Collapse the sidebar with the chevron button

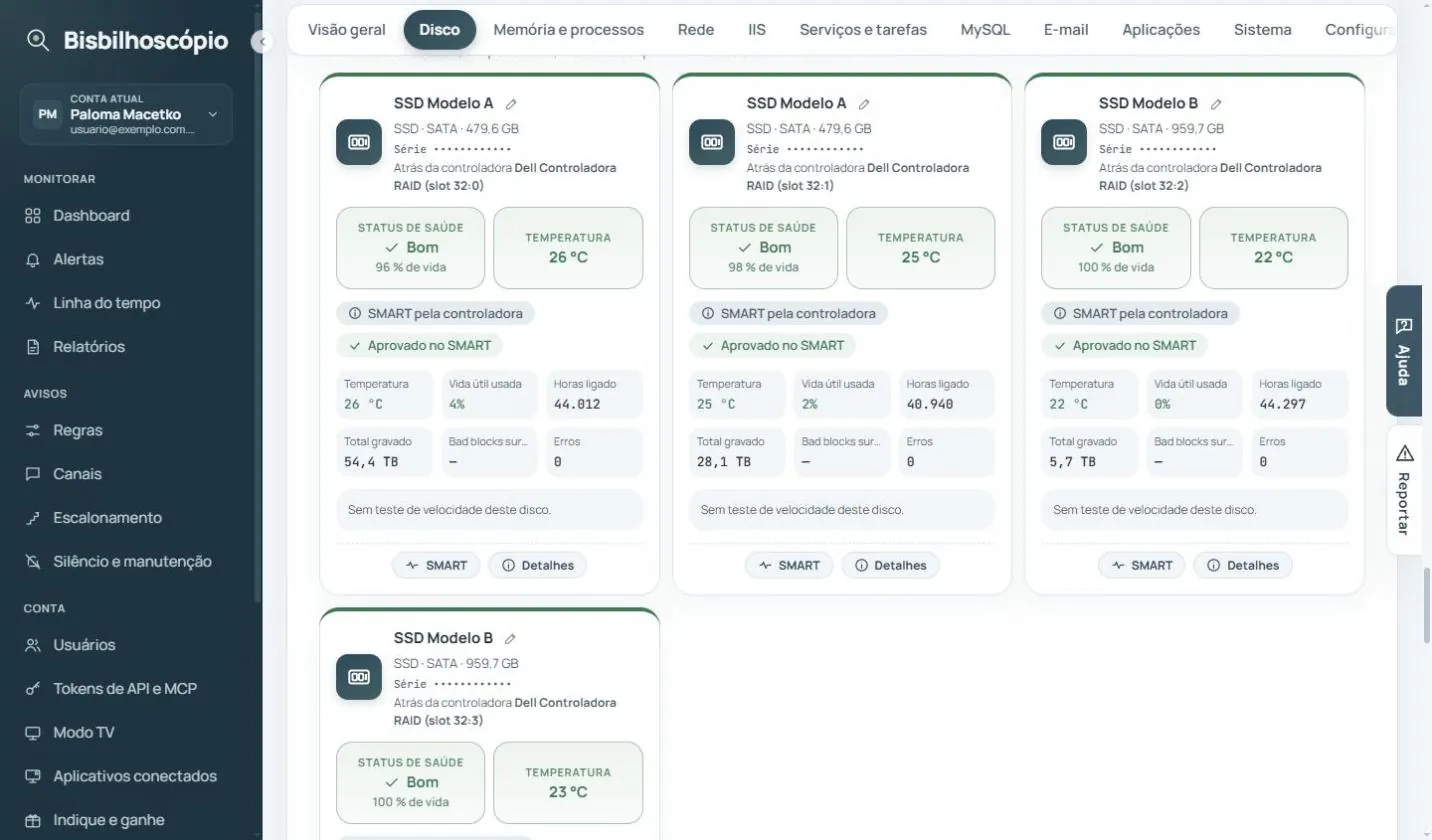(x=262, y=41)
